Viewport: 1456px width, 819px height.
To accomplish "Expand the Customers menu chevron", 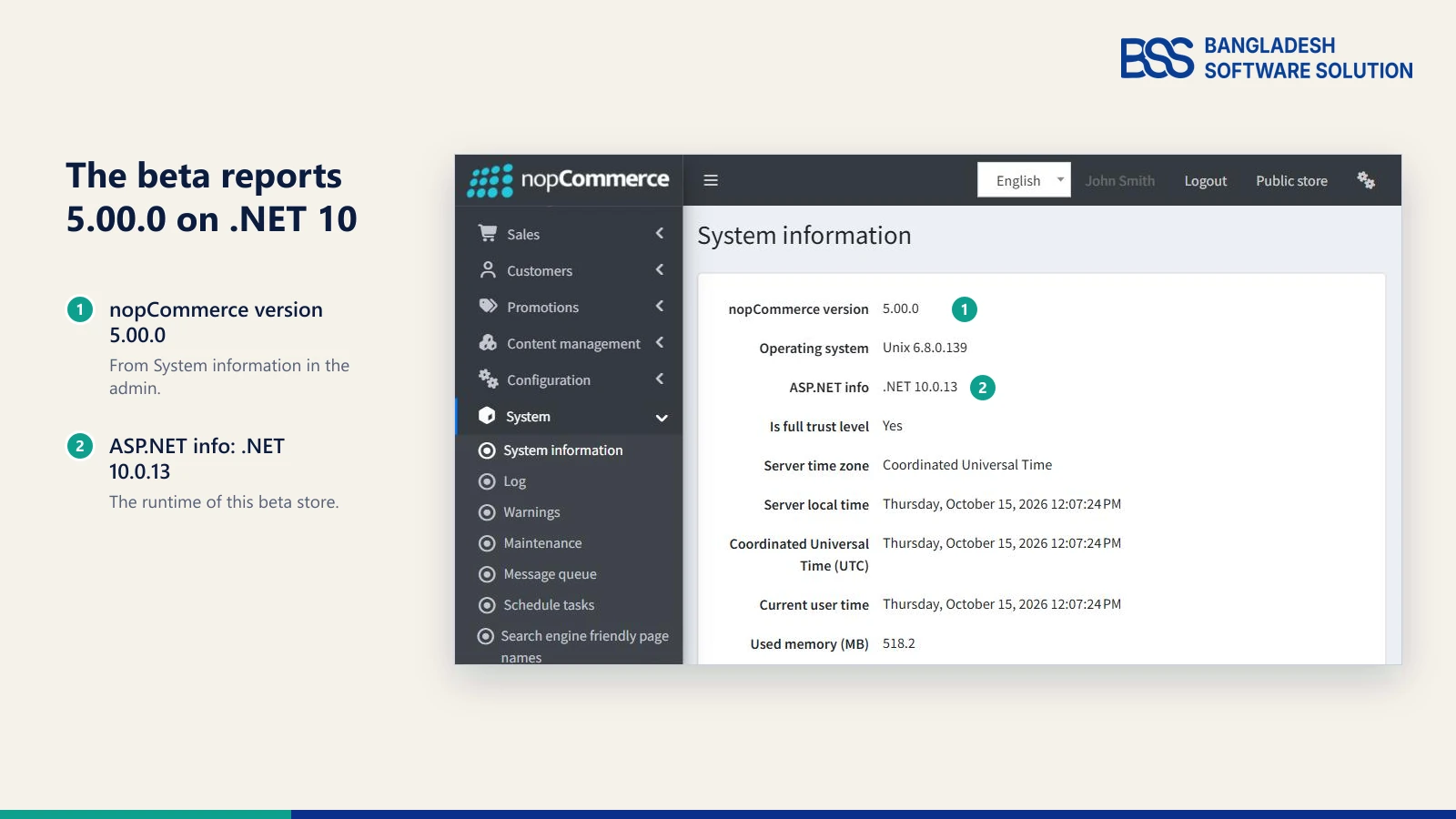I will coord(660,270).
